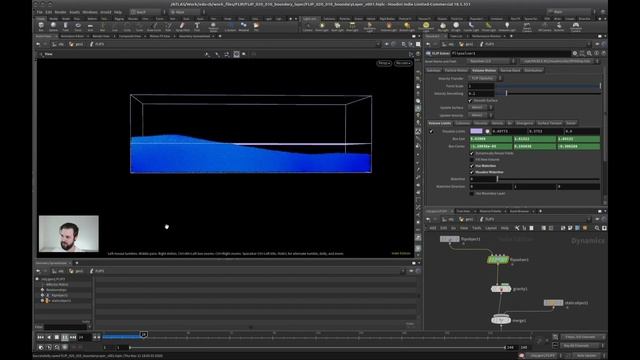Jump to first frame
The height and width of the screenshot is (360, 640).
[40, 337]
